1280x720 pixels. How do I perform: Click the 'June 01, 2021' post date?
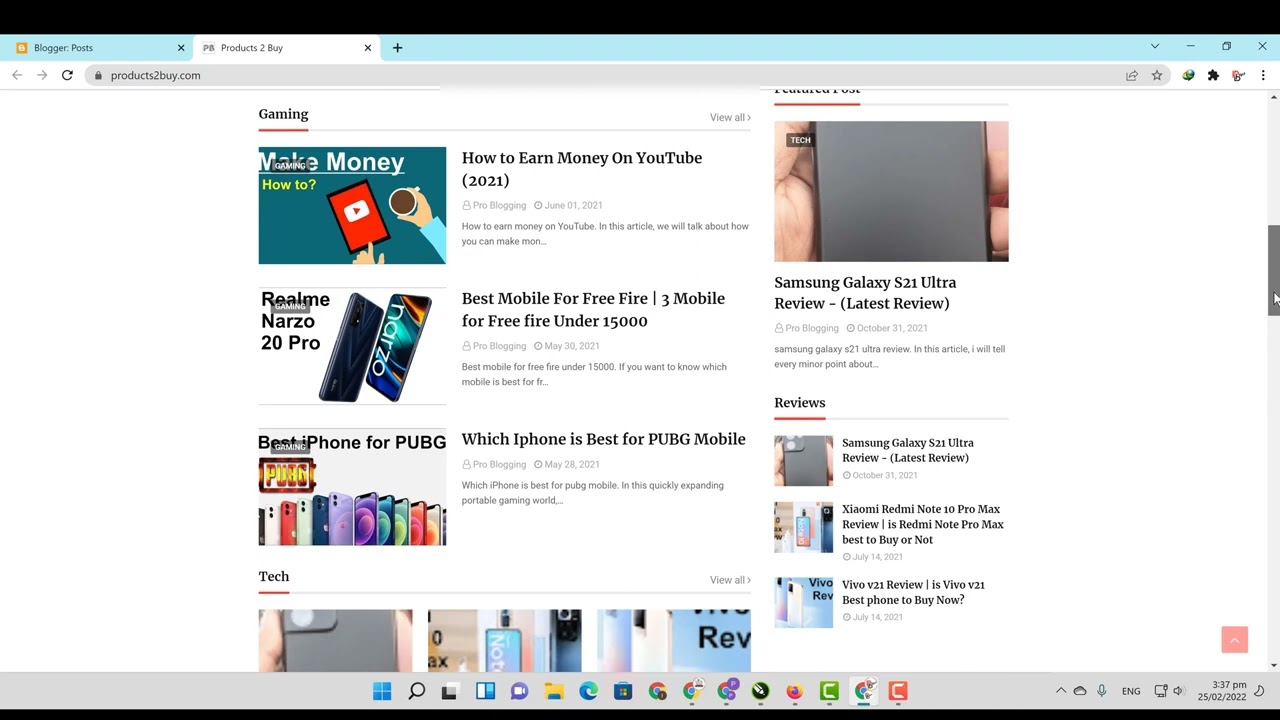pyautogui.click(x=573, y=205)
